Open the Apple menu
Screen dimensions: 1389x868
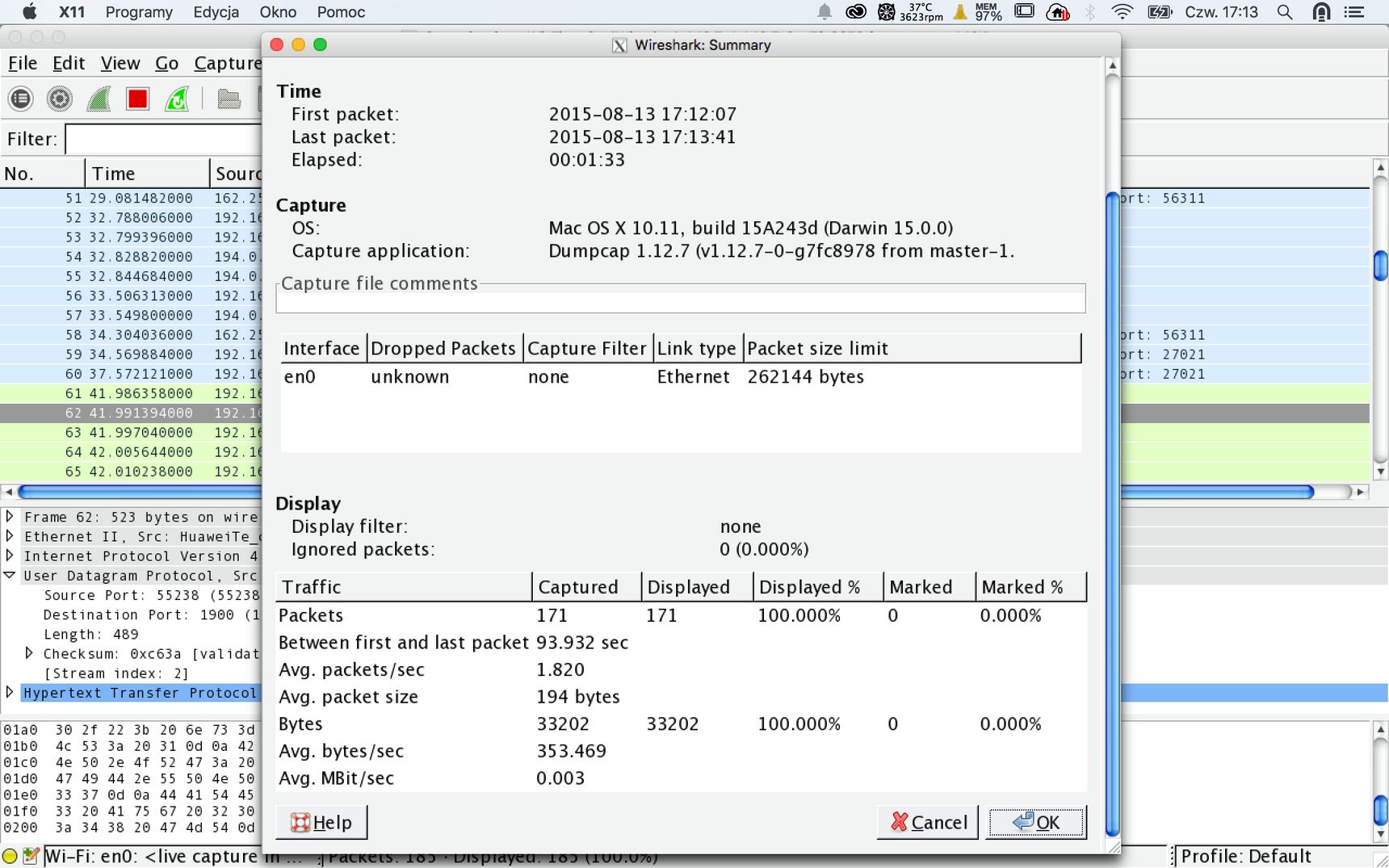pos(30,11)
